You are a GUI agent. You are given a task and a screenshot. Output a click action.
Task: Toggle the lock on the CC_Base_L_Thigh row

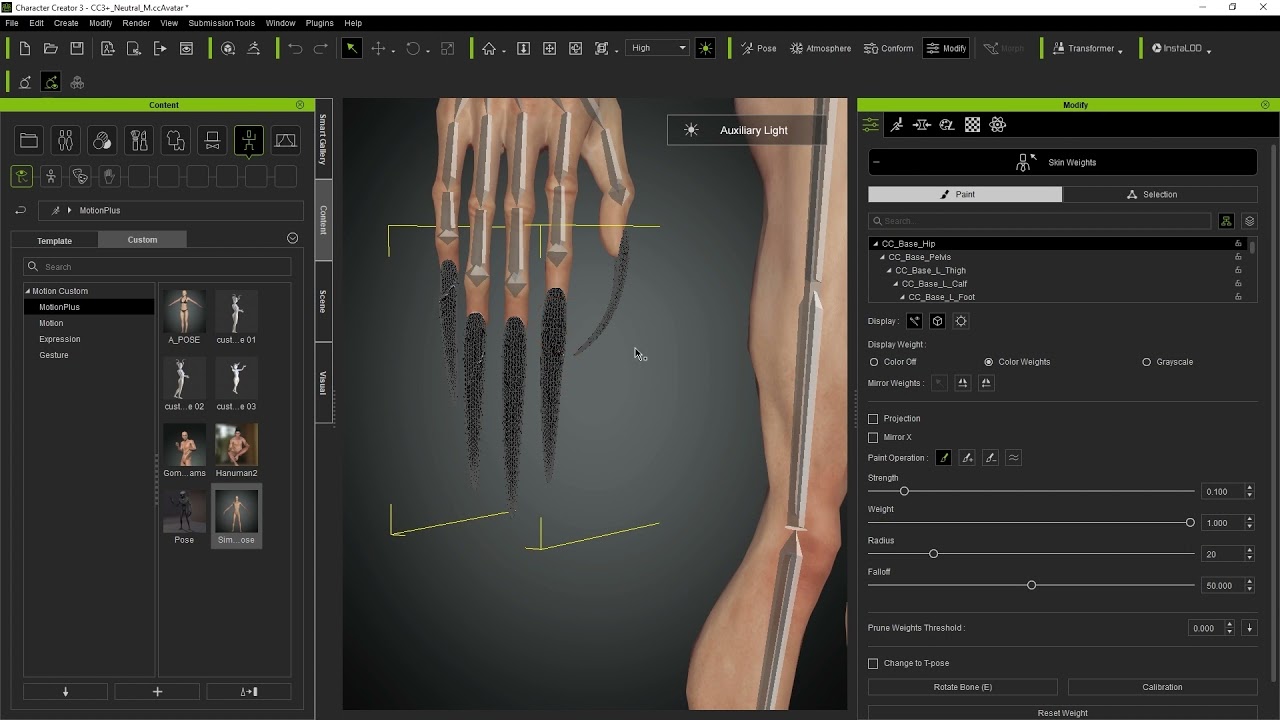click(x=1238, y=270)
